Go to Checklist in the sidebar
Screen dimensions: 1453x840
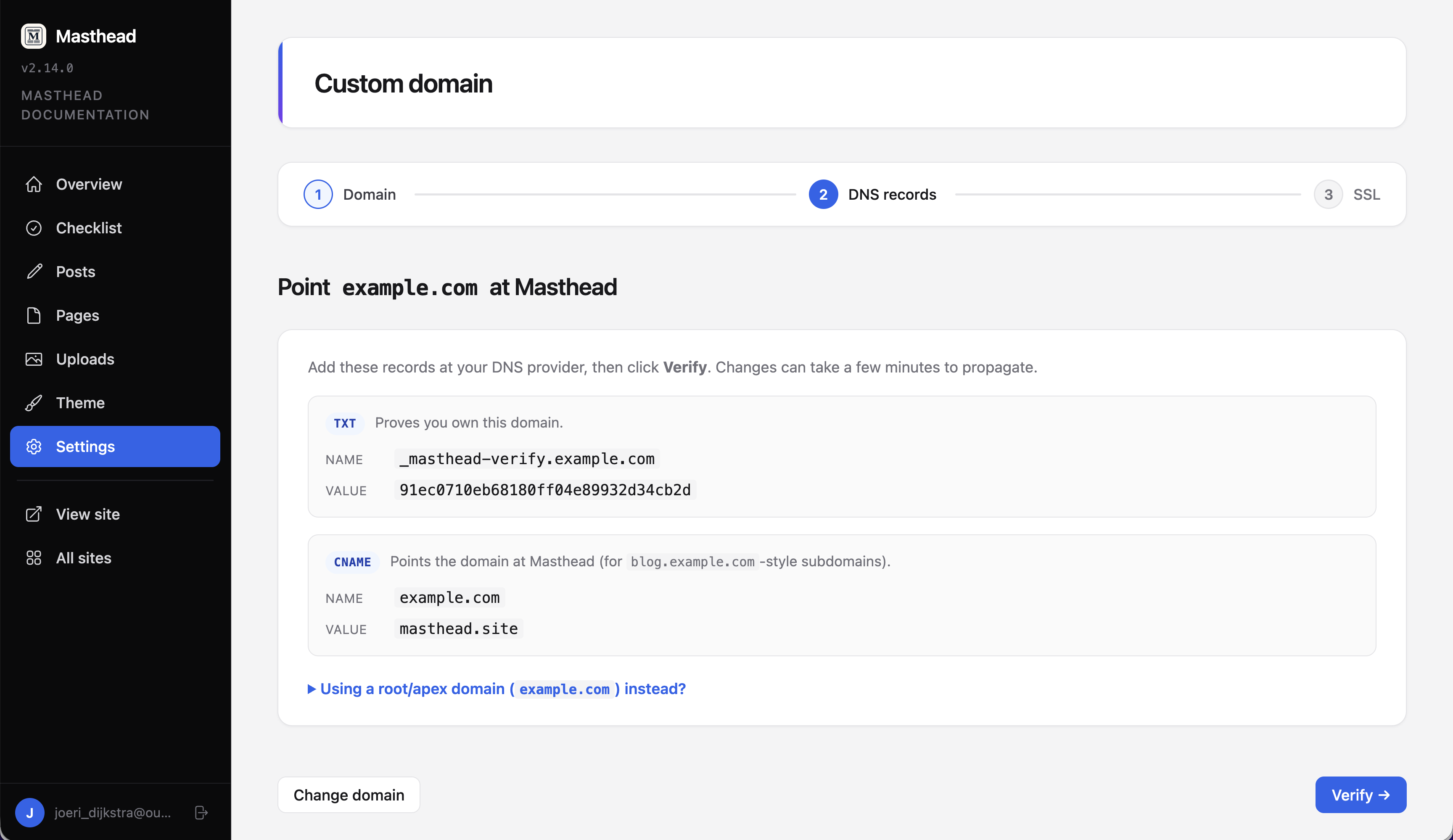pyautogui.click(x=115, y=228)
